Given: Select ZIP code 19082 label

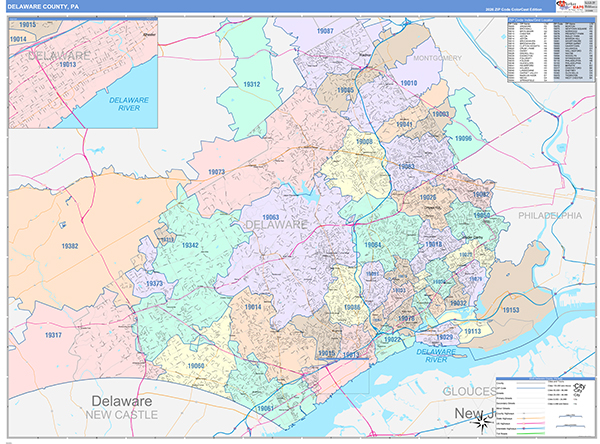Looking at the screenshot, I should (481, 194).
